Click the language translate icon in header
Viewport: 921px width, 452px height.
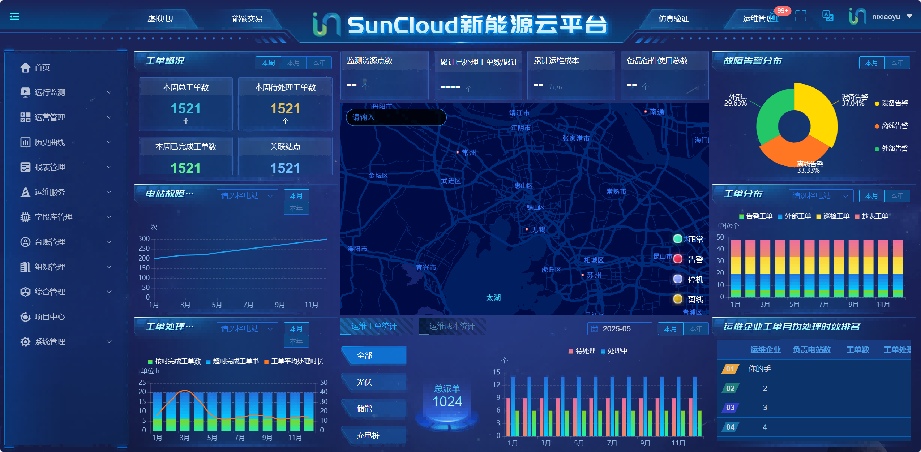(828, 17)
